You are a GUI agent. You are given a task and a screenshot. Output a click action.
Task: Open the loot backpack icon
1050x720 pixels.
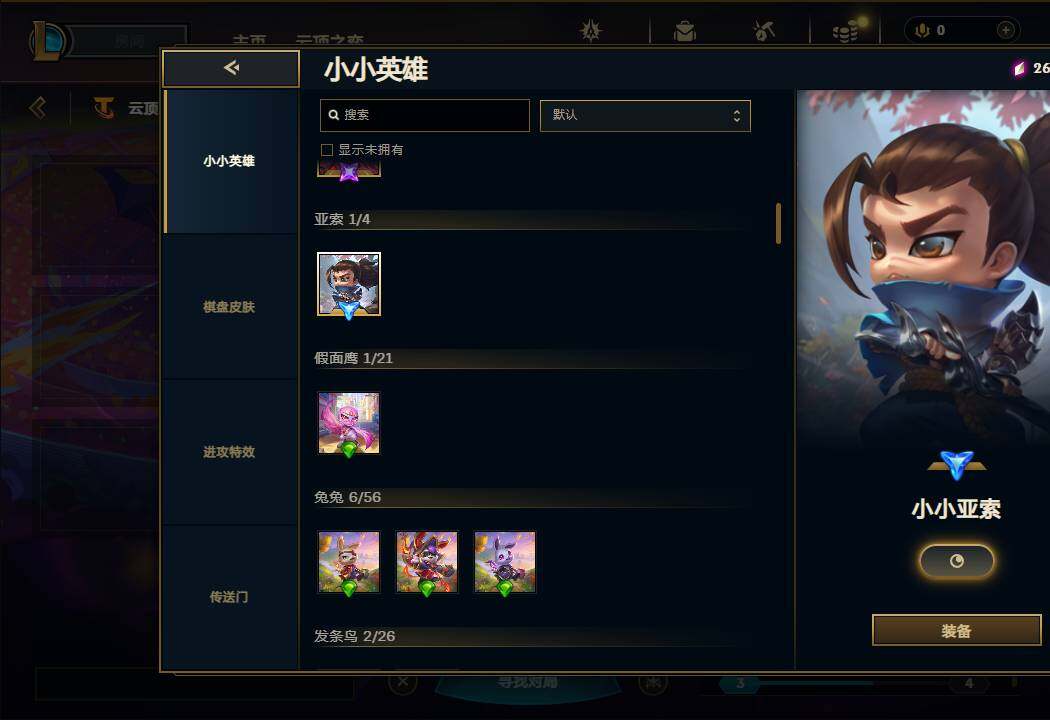tap(684, 31)
